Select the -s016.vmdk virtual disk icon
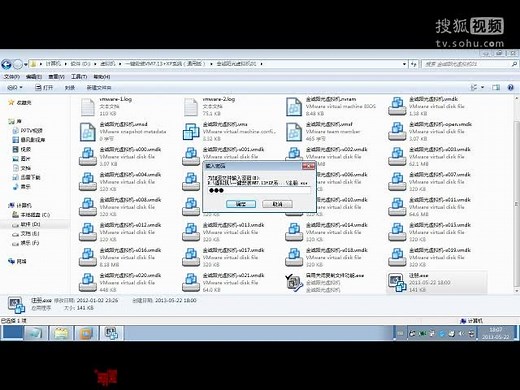The width and height of the screenshot is (520, 390). point(88,257)
